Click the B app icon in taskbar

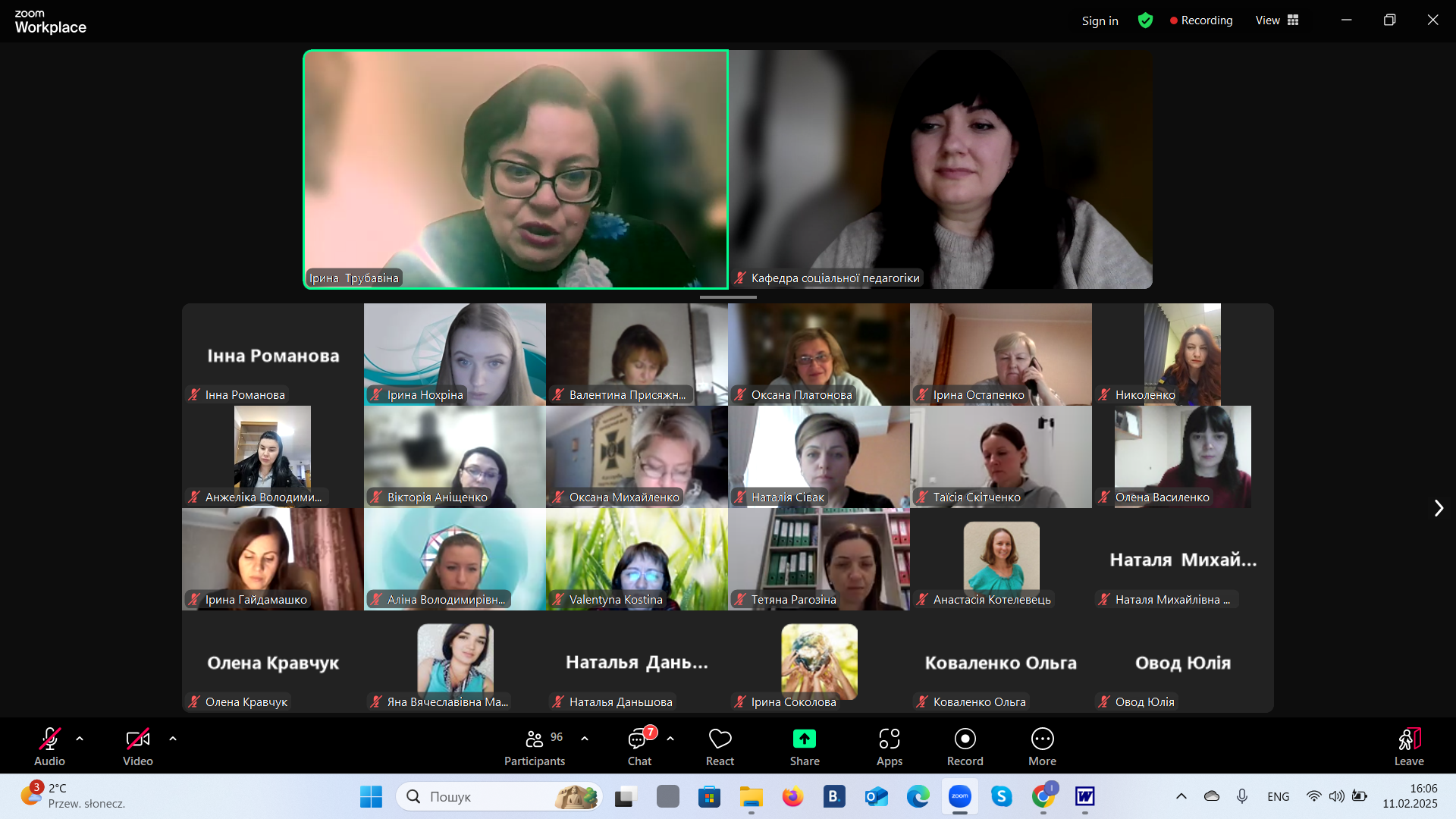coord(834,796)
